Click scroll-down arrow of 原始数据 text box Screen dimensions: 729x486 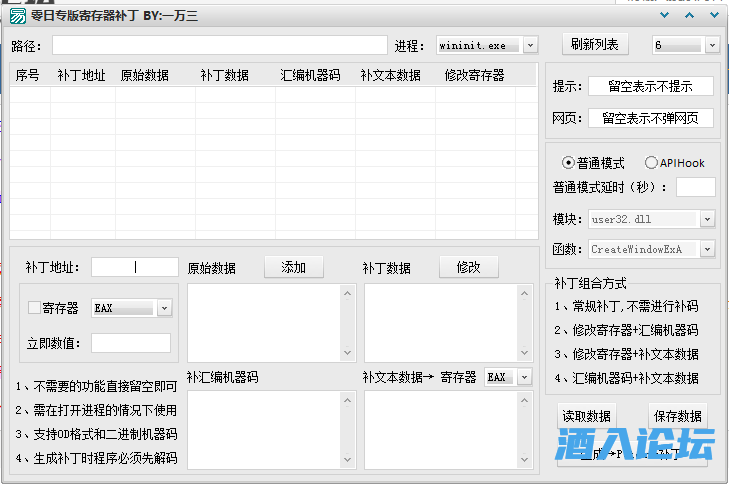(349, 353)
